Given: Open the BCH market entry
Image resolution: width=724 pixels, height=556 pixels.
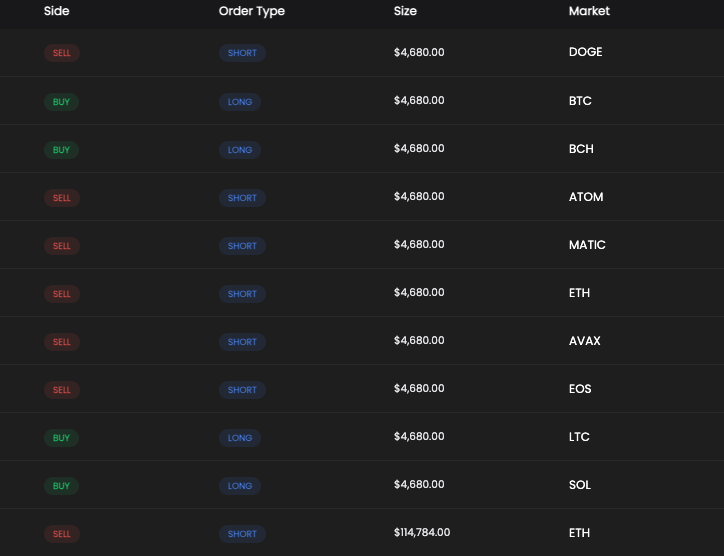Looking at the screenshot, I should tap(581, 149).
